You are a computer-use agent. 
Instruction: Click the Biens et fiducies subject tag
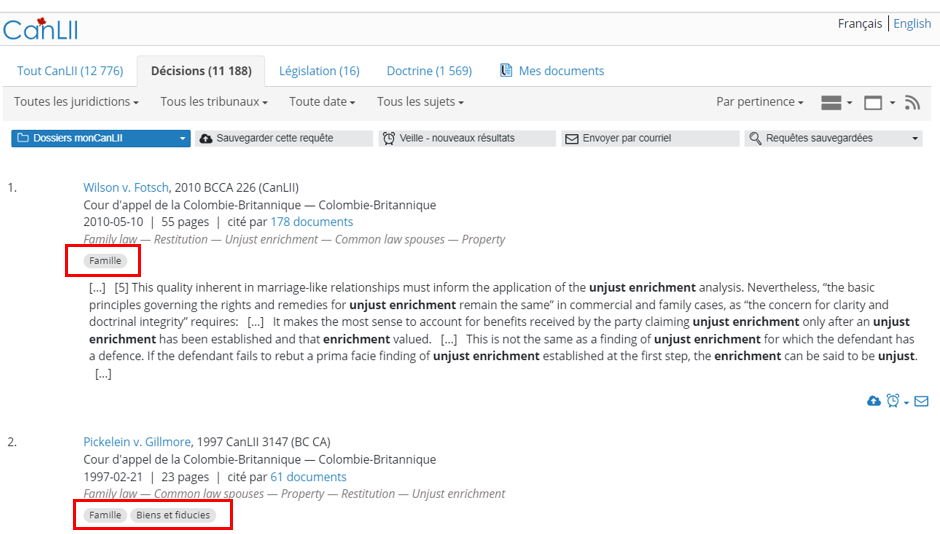click(x=173, y=515)
